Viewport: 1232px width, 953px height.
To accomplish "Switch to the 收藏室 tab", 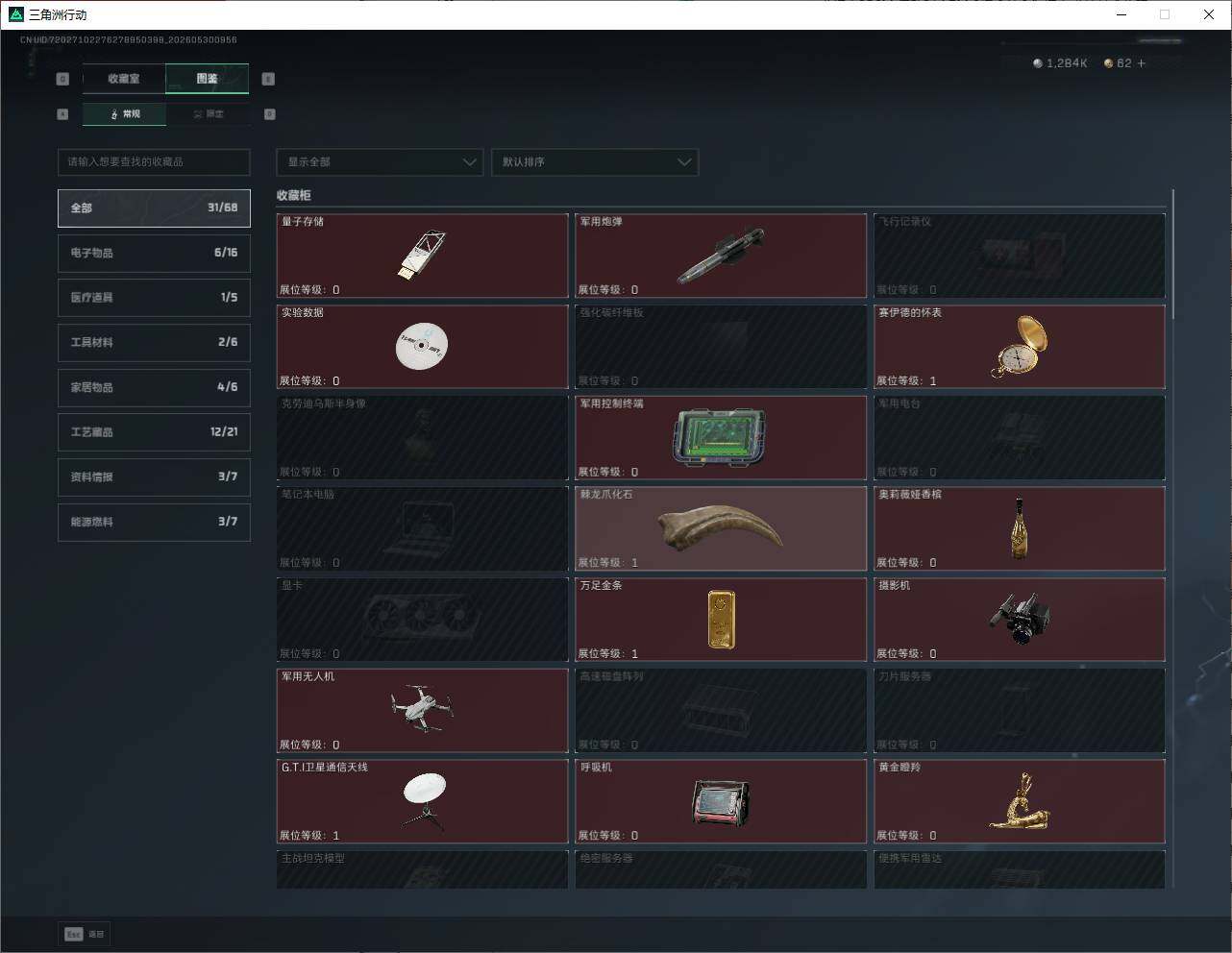I will coord(124,79).
